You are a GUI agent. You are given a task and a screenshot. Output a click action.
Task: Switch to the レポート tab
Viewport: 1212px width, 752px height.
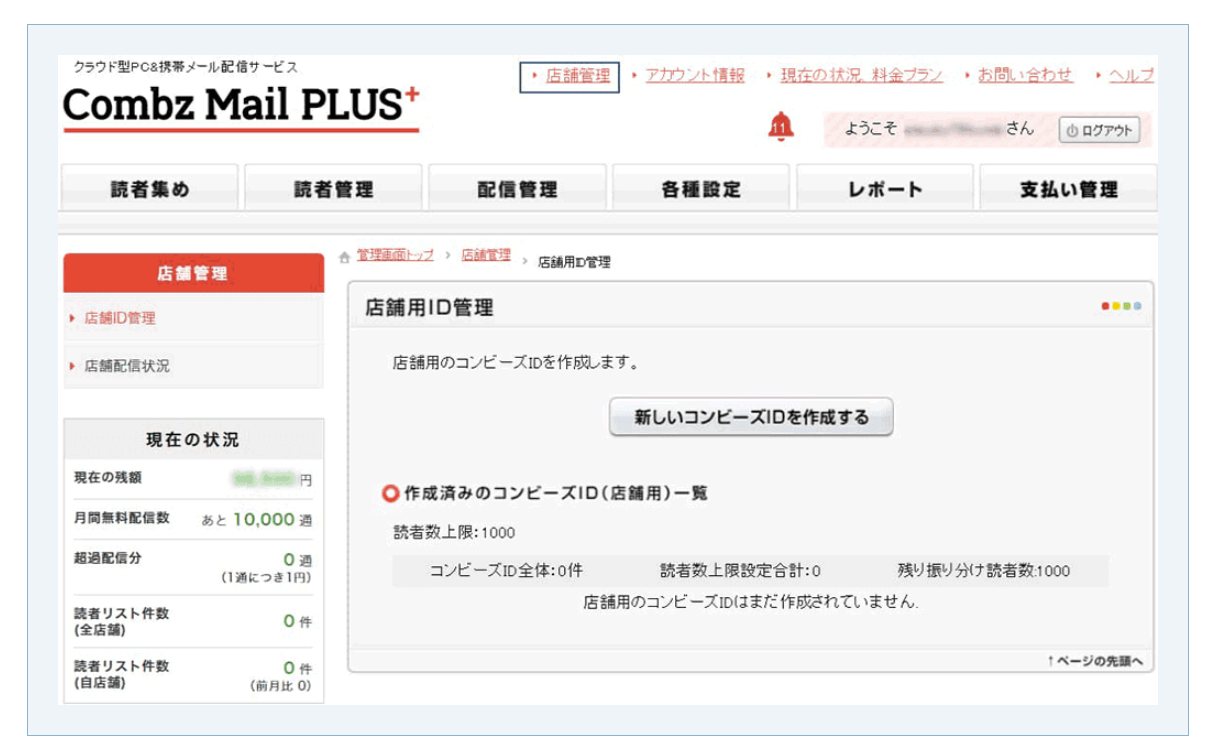click(x=880, y=188)
